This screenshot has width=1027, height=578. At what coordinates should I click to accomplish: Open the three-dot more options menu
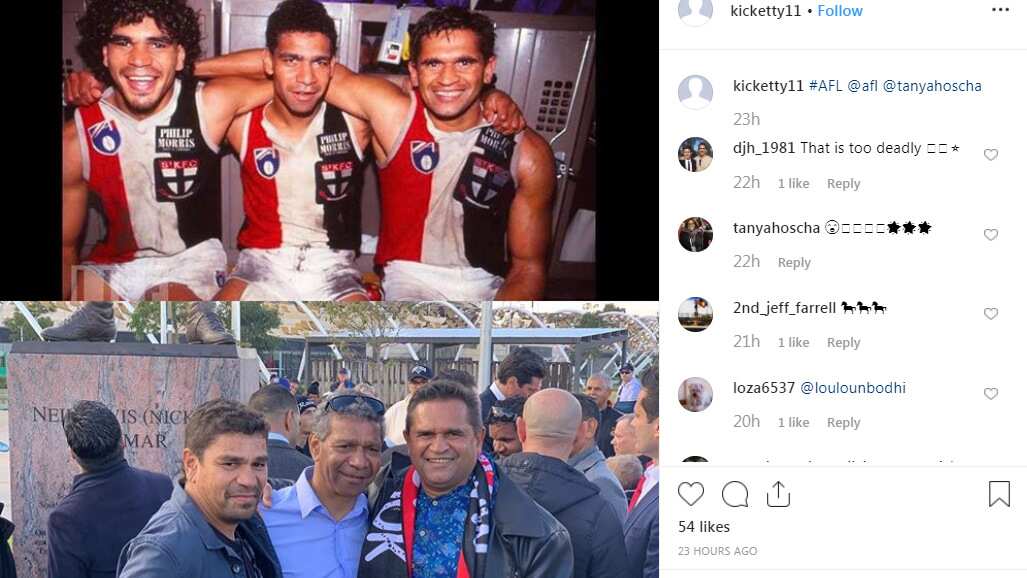[1000, 9]
